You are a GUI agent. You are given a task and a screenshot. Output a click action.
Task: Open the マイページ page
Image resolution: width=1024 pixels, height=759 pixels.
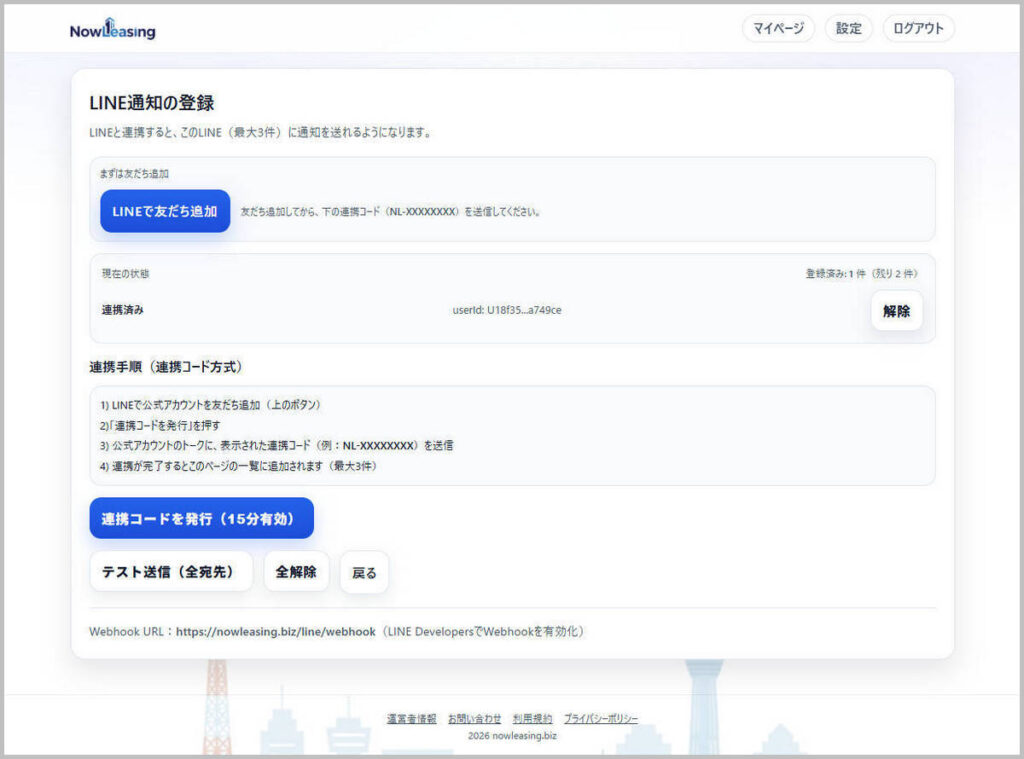(x=778, y=29)
